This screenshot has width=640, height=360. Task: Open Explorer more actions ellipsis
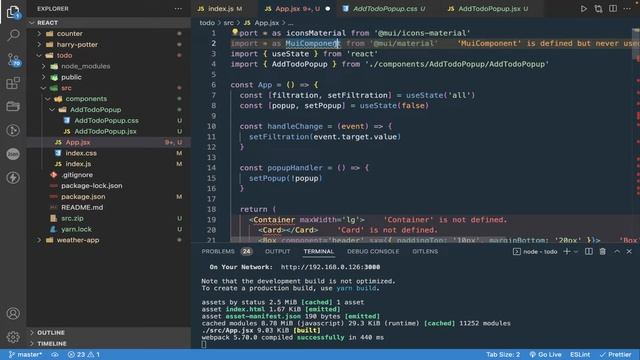point(178,9)
